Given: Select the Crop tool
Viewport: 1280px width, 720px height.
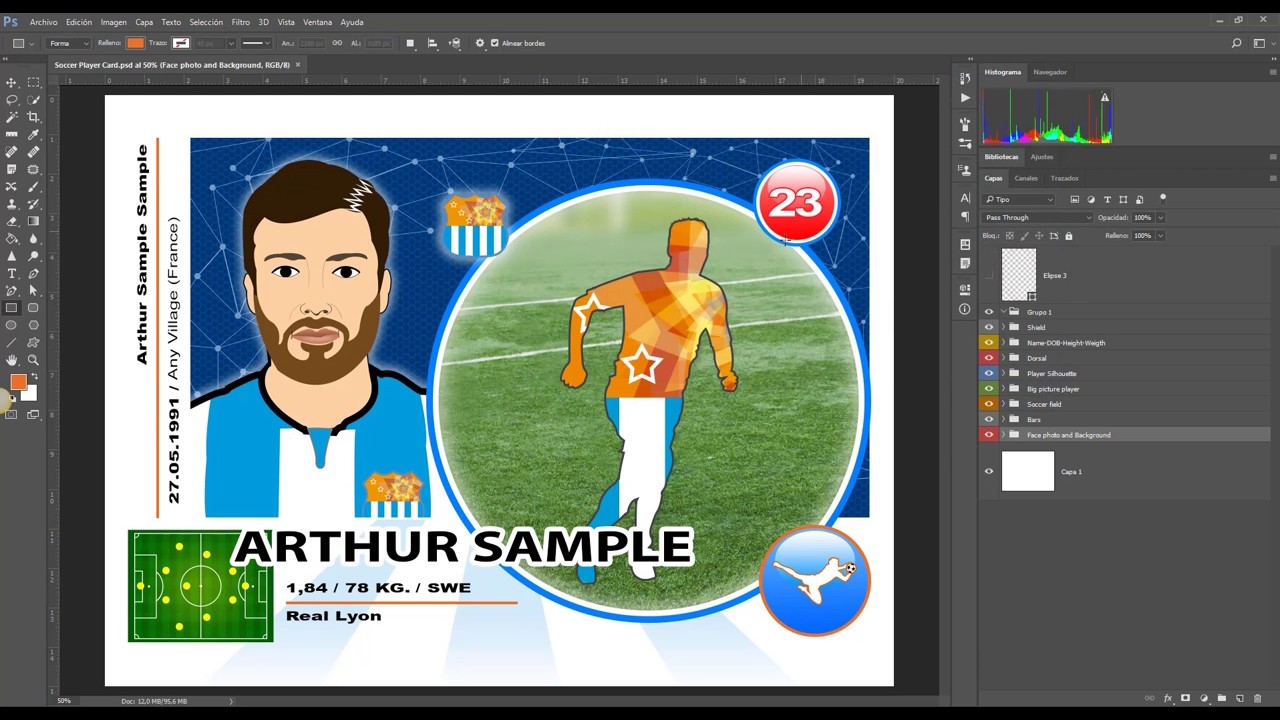Looking at the screenshot, I should tap(33, 117).
